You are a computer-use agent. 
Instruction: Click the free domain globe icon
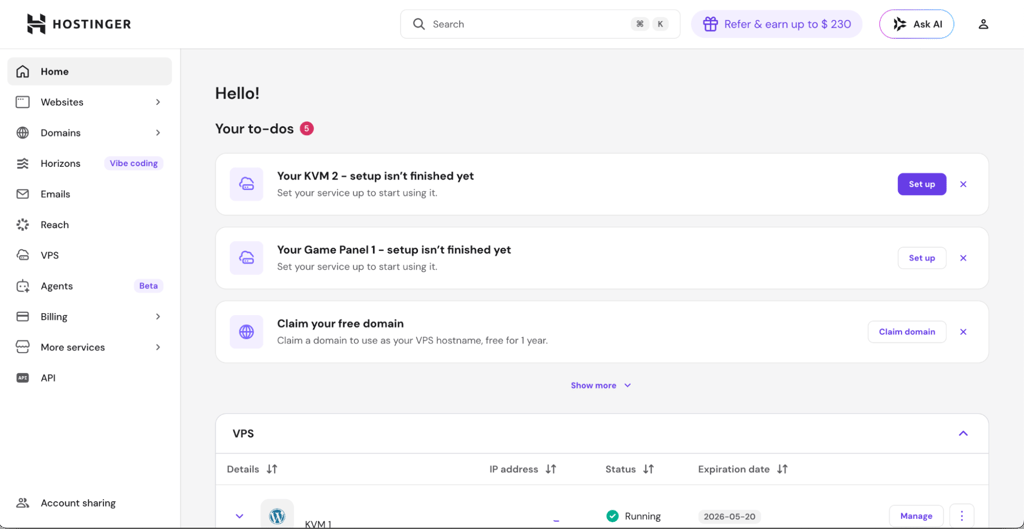[x=246, y=332]
